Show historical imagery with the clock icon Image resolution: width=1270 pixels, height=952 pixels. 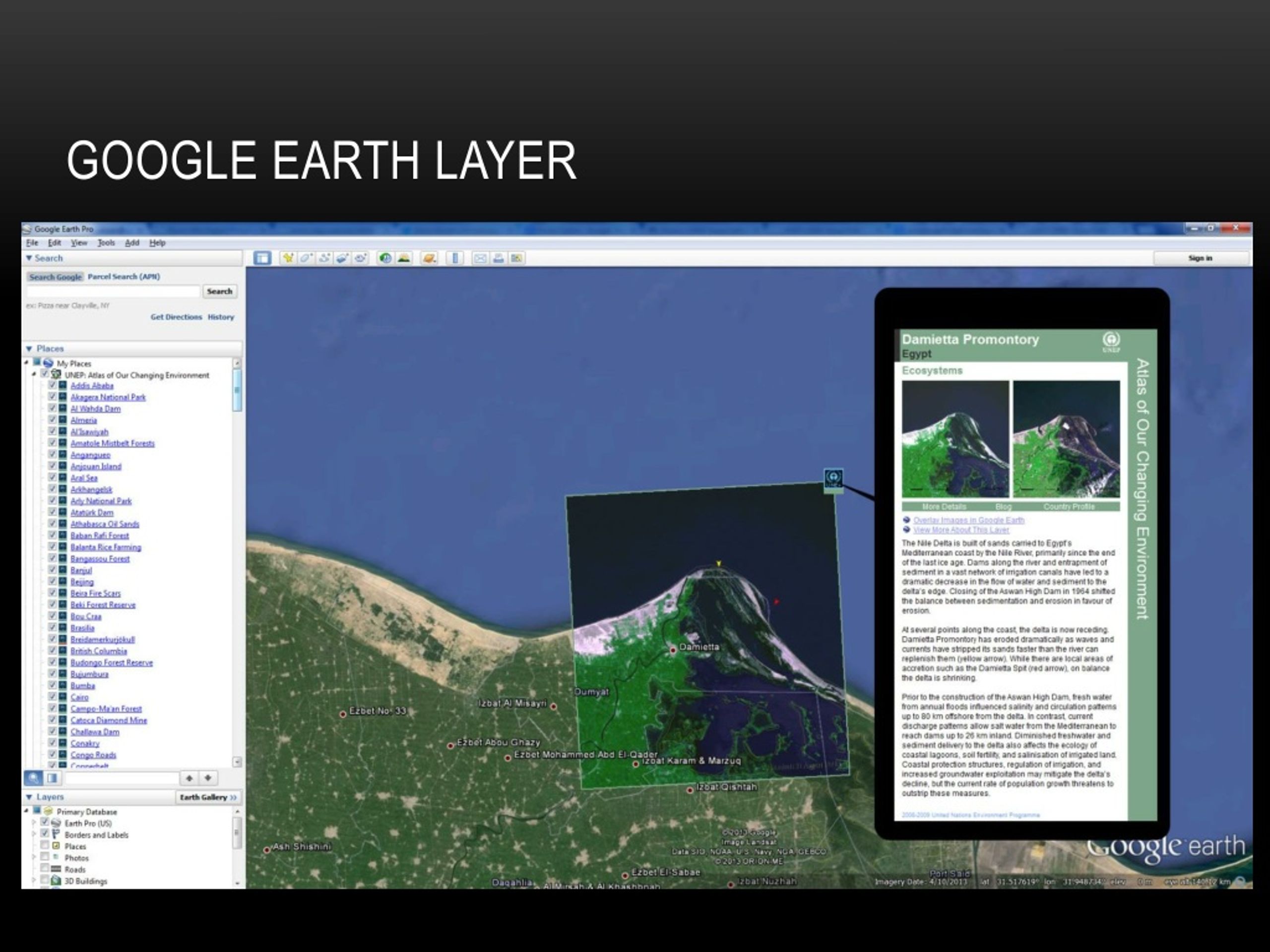coord(385,258)
